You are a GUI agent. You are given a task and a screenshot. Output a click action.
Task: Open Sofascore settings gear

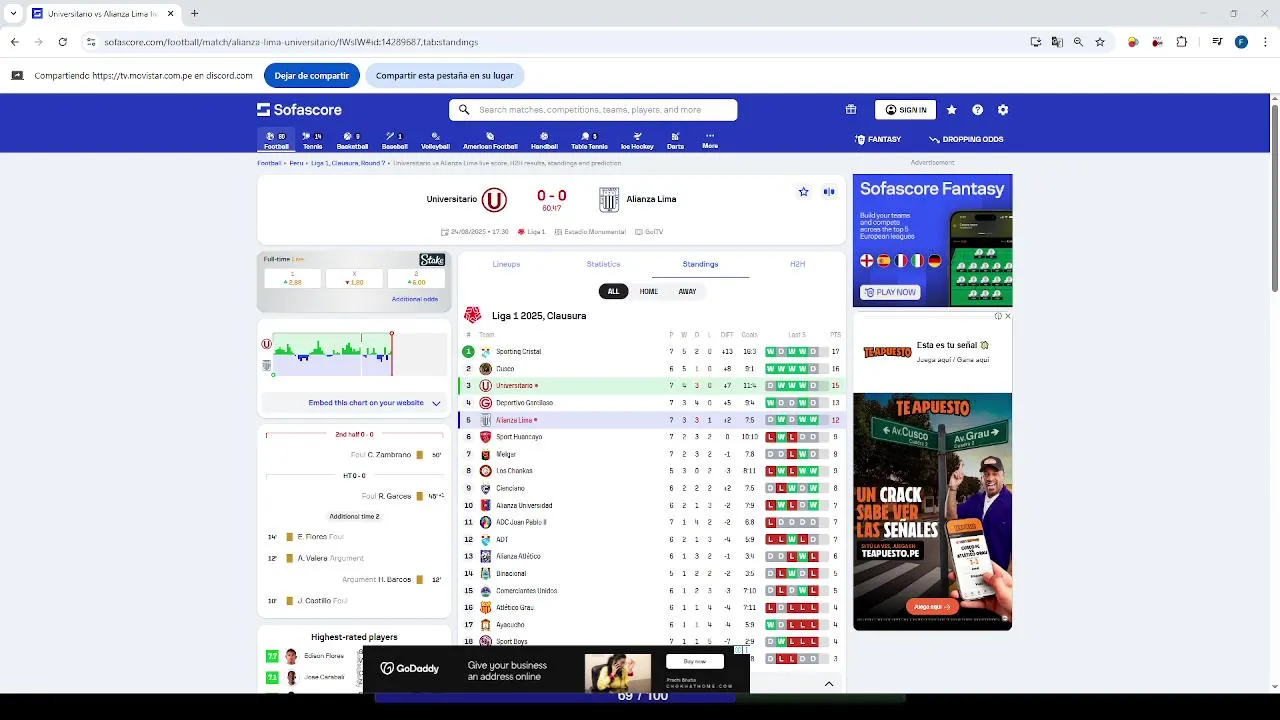tap(1003, 110)
